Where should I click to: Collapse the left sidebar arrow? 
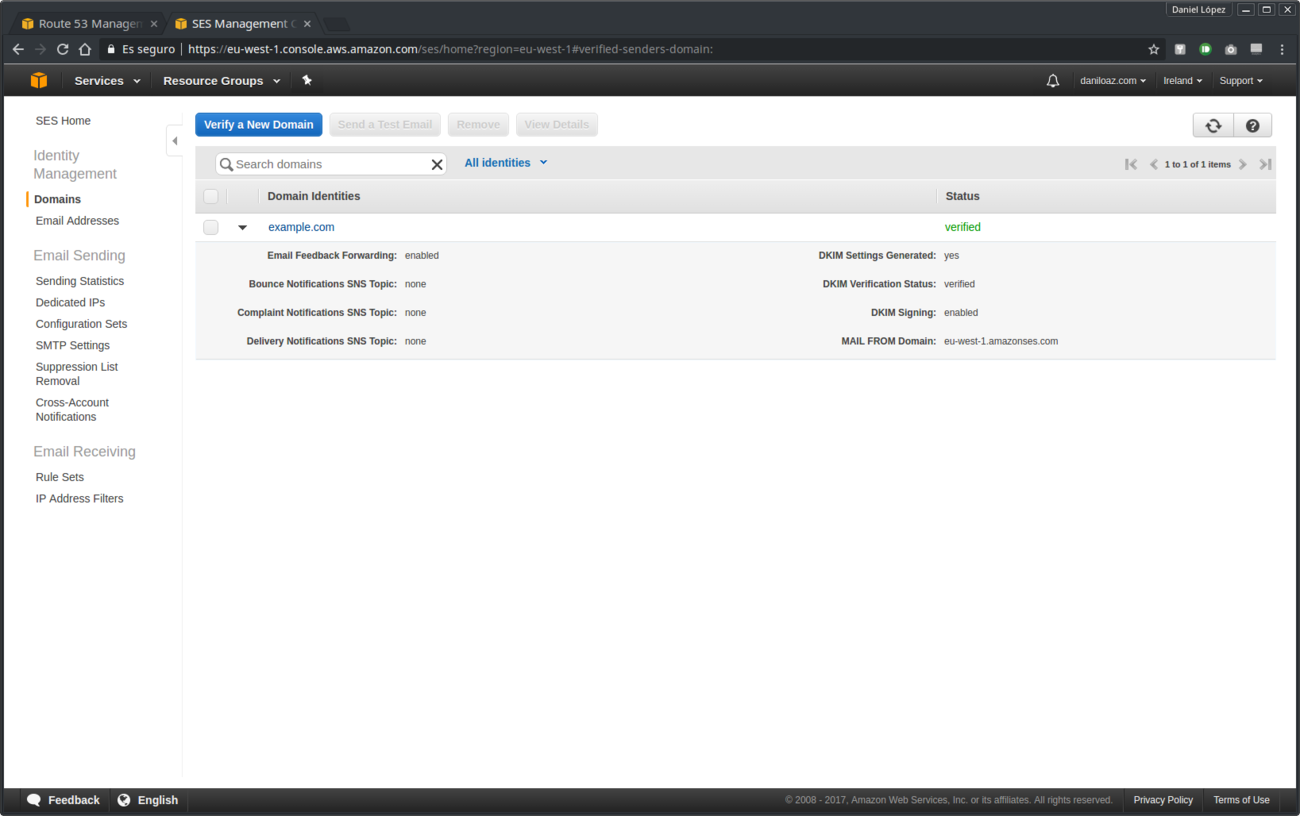[x=174, y=141]
